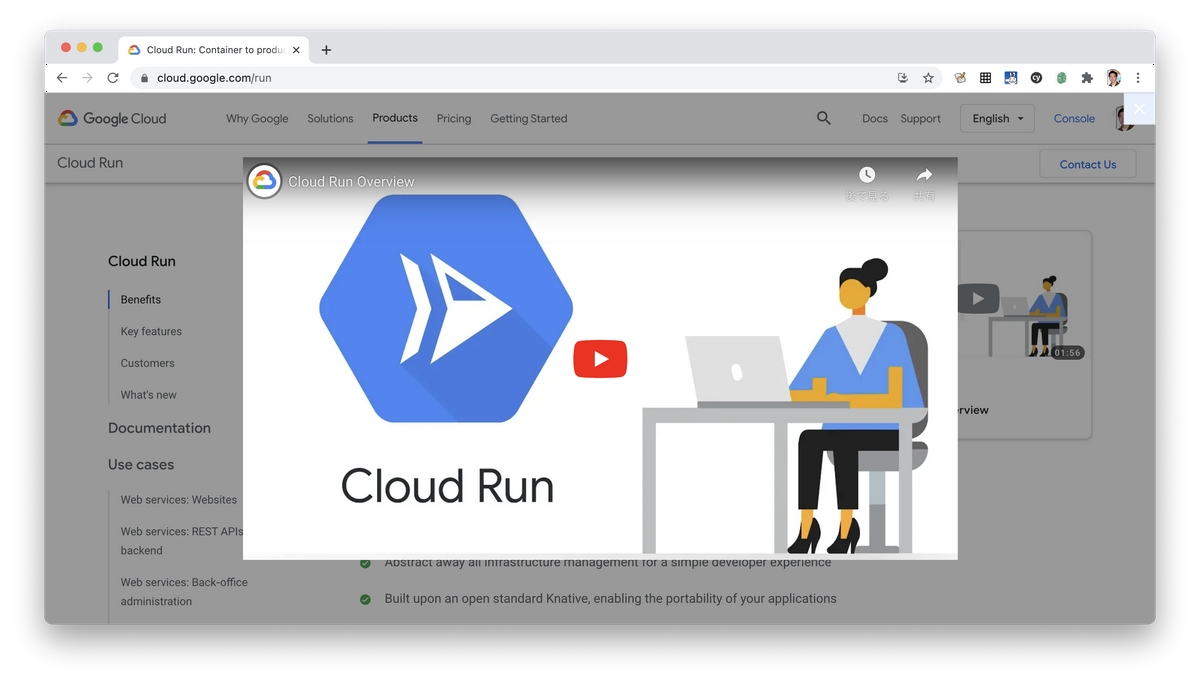Image resolution: width=1200 pixels, height=683 pixels.
Task: Click the install page icon in address bar
Action: tap(903, 77)
